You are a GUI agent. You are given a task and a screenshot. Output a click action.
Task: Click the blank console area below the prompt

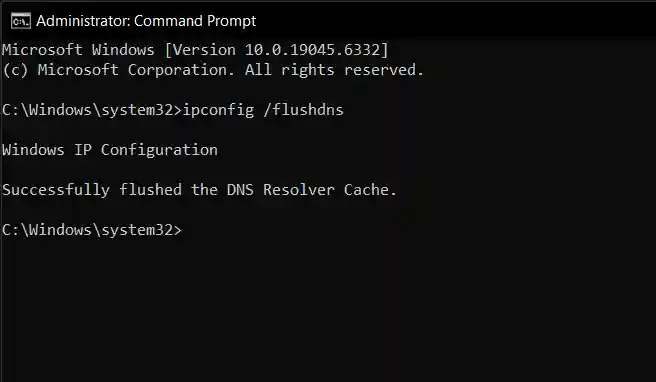(x=328, y=310)
